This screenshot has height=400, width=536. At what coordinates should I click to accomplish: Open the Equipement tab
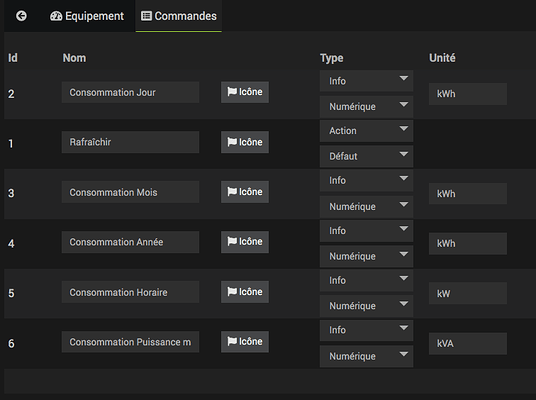(87, 16)
